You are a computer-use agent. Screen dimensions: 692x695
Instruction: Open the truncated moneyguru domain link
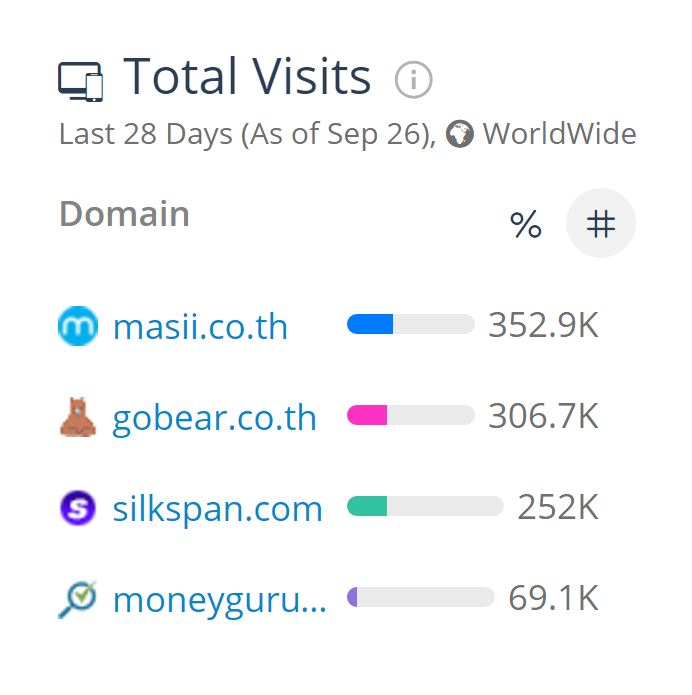[219, 600]
